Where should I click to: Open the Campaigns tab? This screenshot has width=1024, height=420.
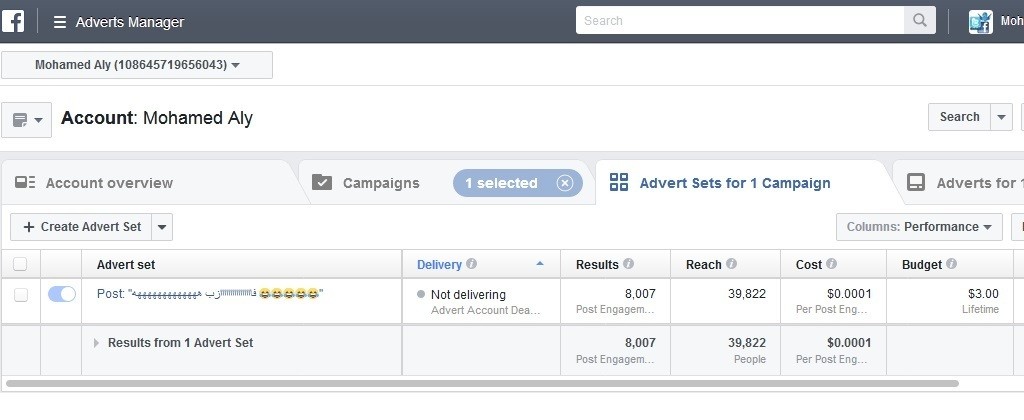coord(380,183)
